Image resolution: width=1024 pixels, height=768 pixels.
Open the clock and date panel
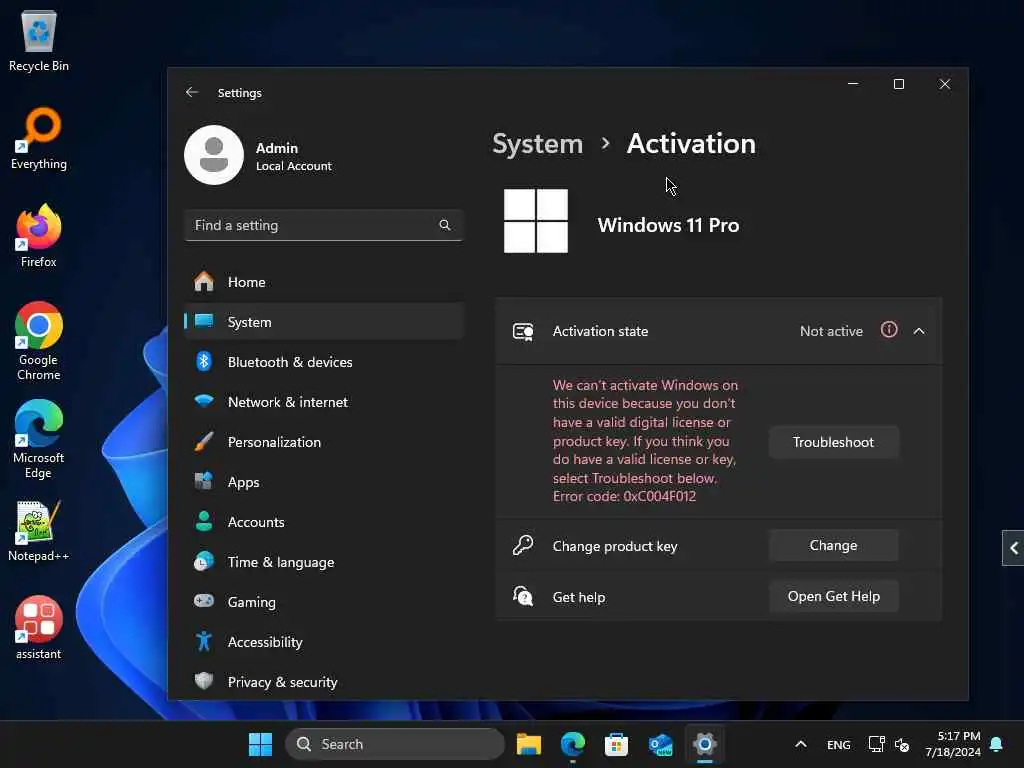(953, 744)
